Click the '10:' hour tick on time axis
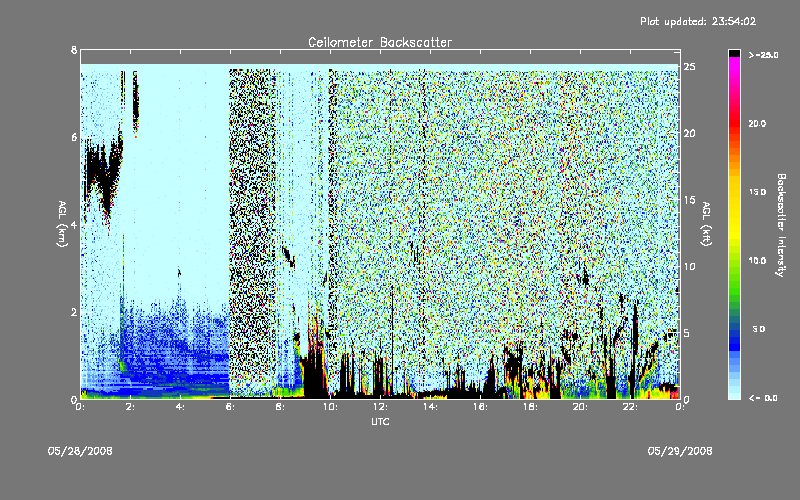The width and height of the screenshot is (800, 500). 330,407
